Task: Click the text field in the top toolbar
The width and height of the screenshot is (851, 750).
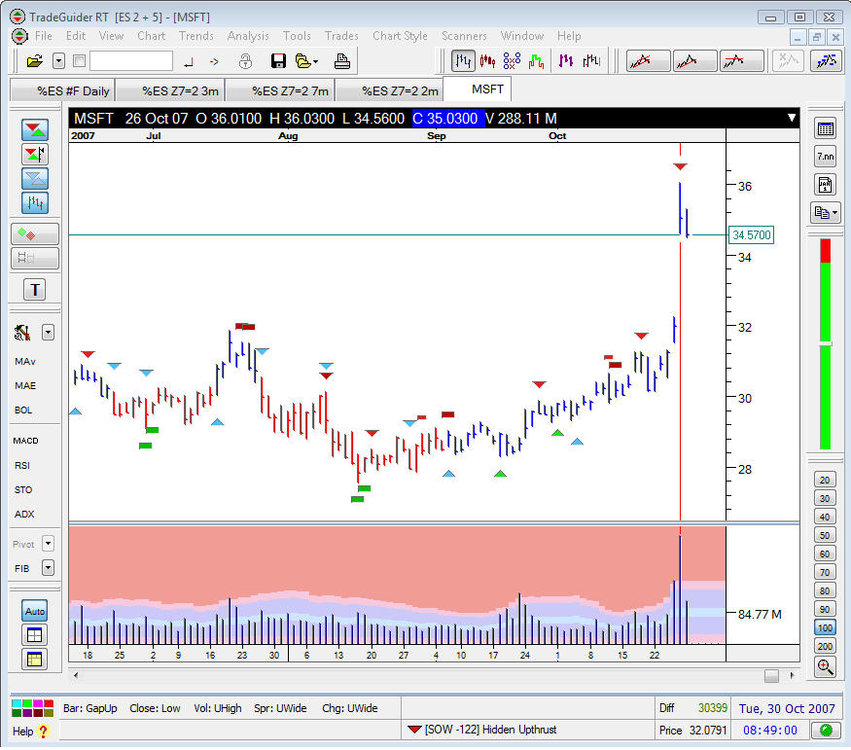Action: [131, 61]
